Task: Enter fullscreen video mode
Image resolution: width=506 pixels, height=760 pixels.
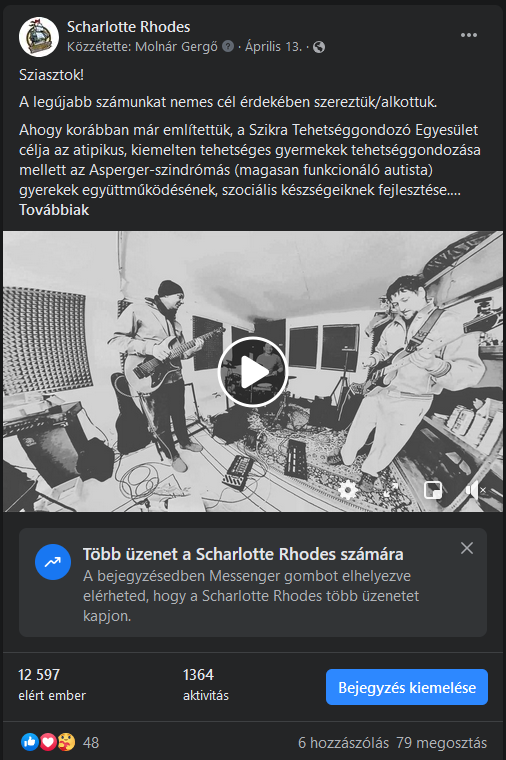Action: [391, 491]
